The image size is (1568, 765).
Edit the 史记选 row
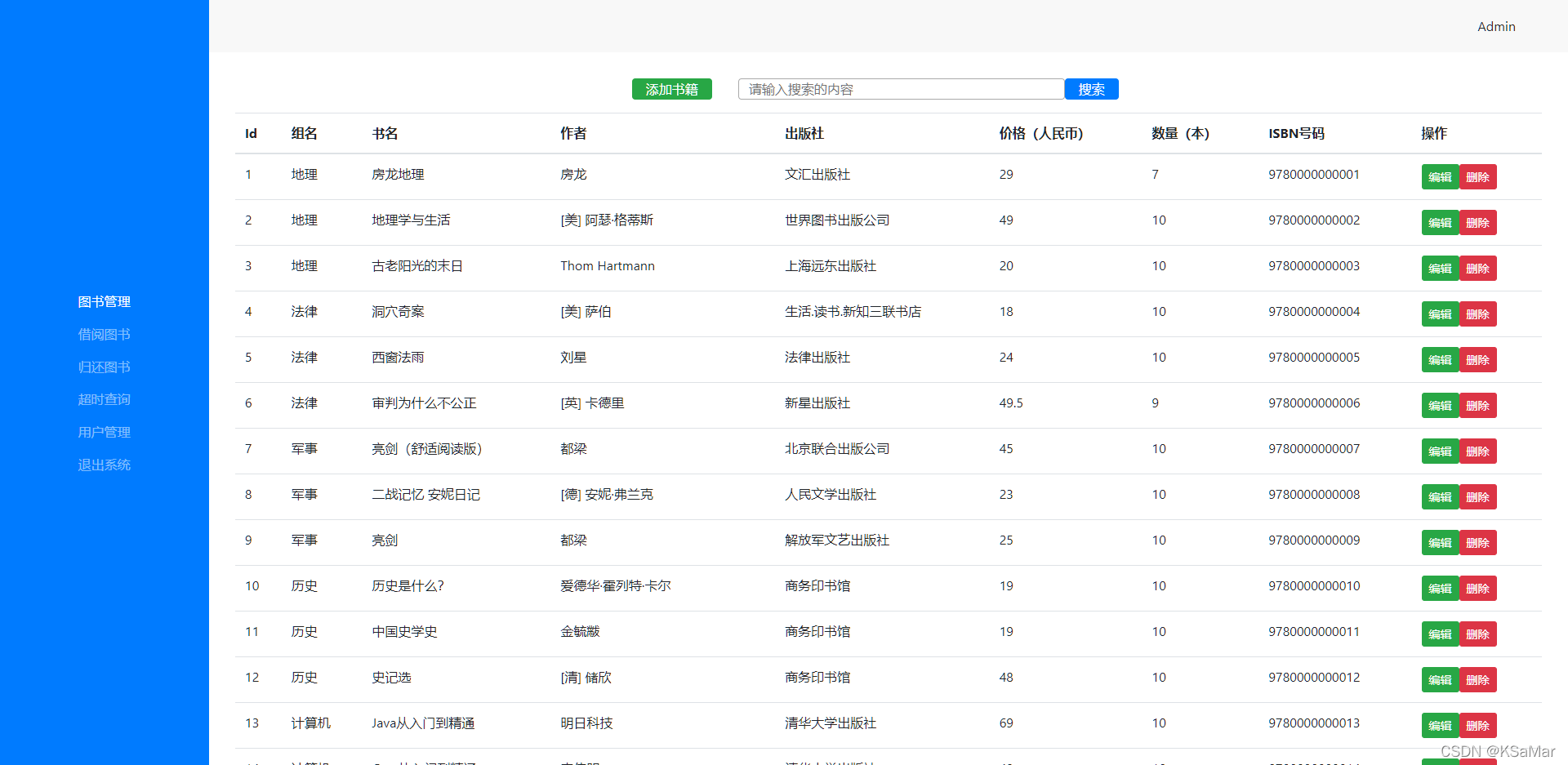point(1440,679)
